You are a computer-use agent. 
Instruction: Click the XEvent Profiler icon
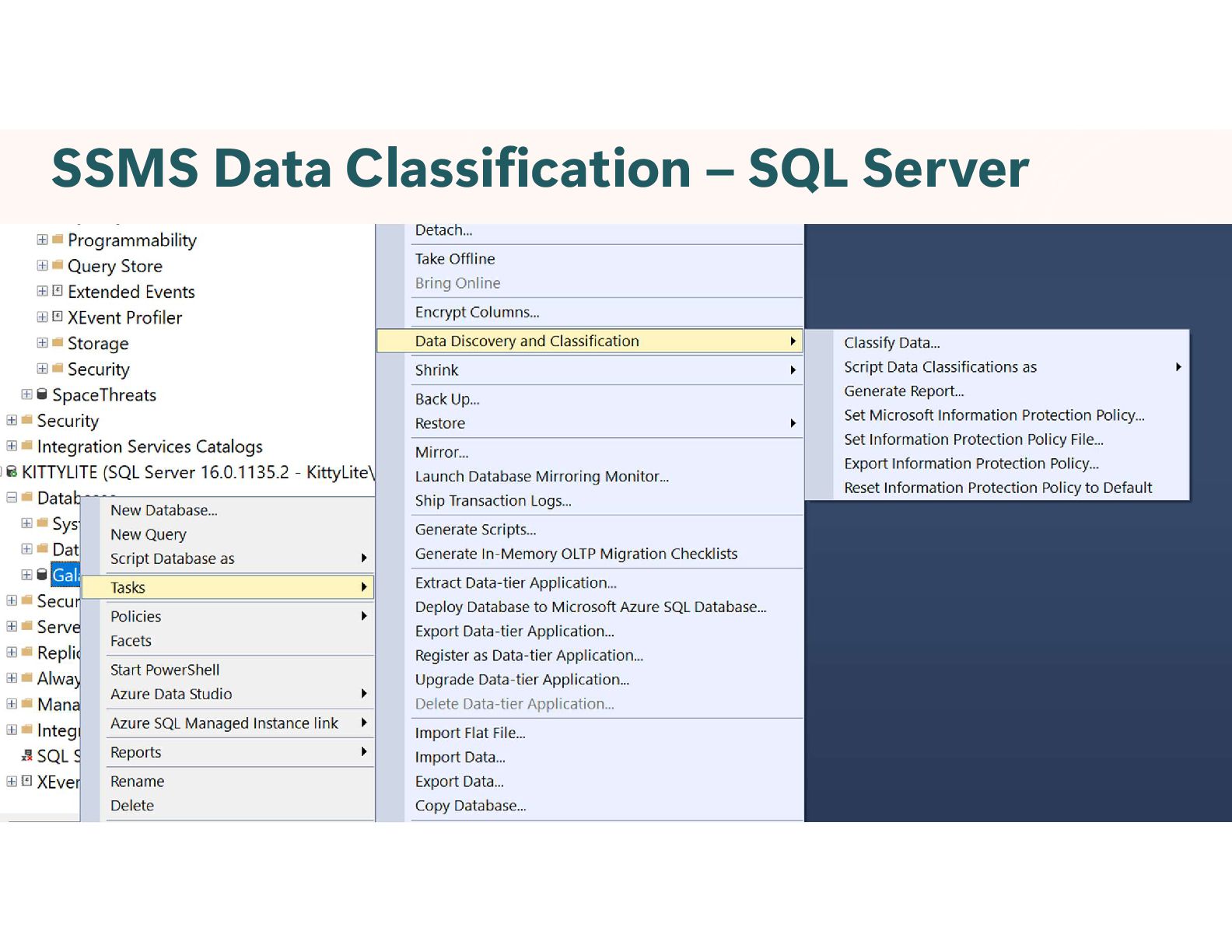[x=58, y=317]
